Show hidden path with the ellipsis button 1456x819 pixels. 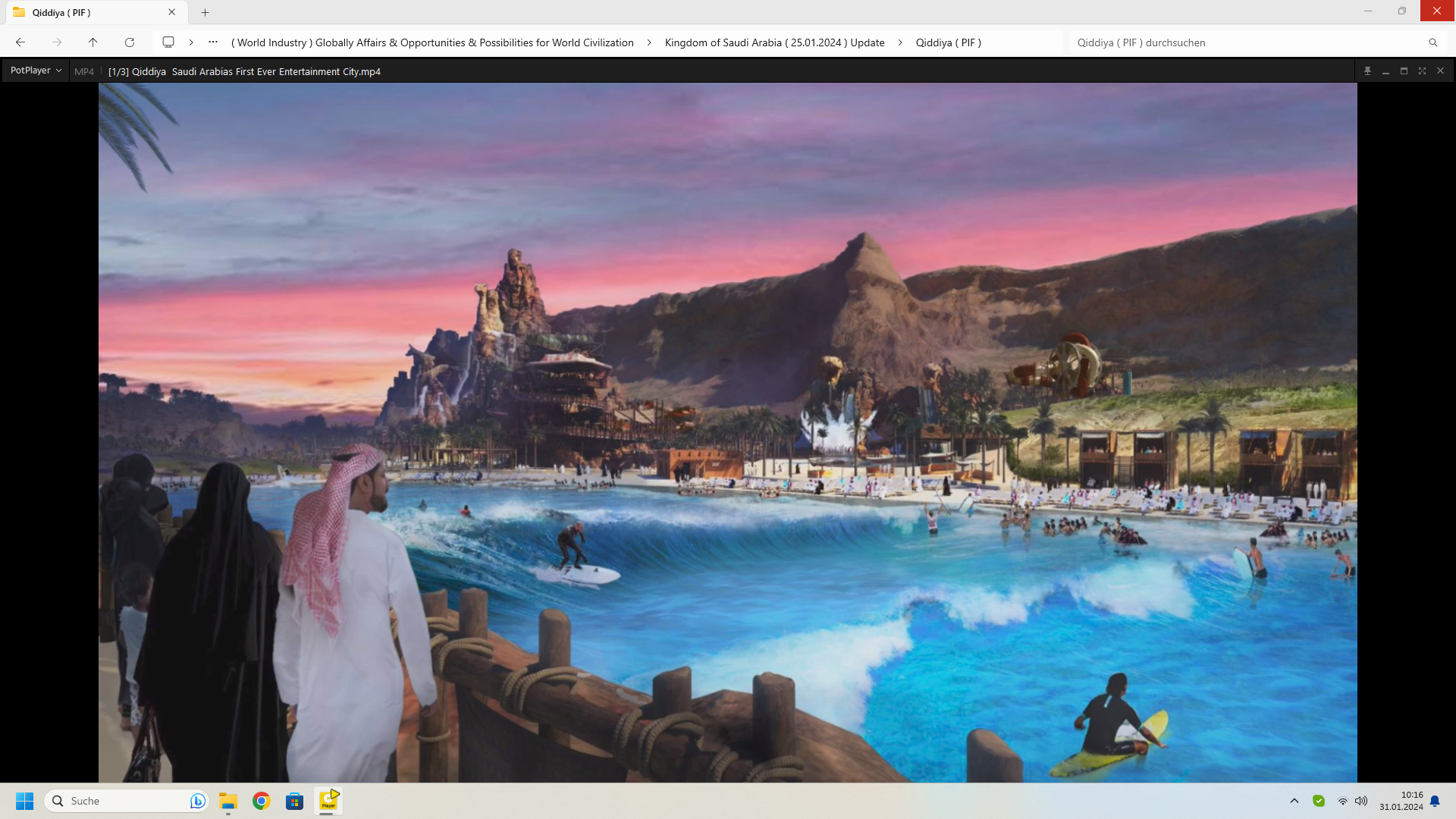[213, 42]
